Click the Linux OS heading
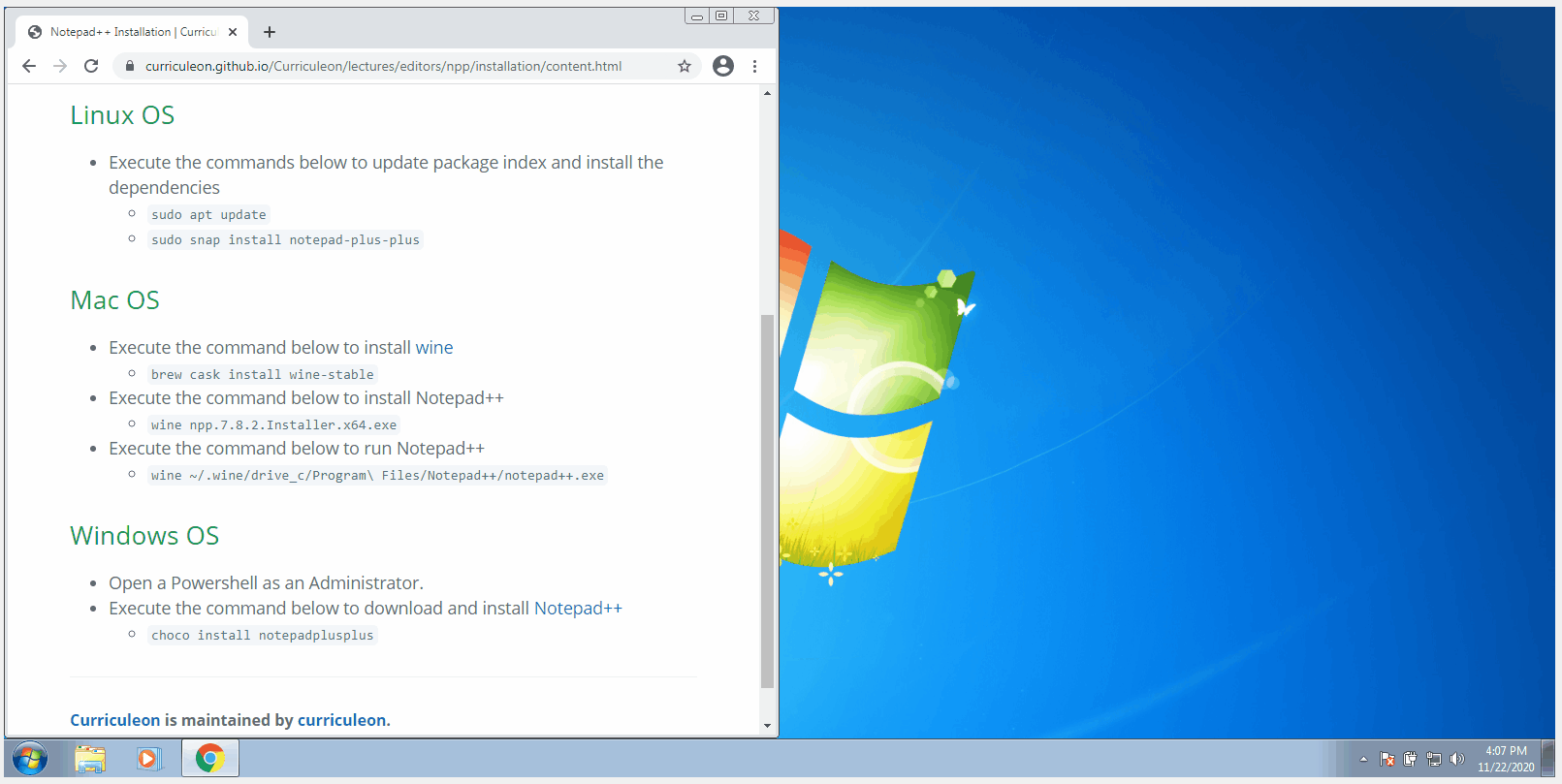This screenshot has width=1562, height=784. 122,115
